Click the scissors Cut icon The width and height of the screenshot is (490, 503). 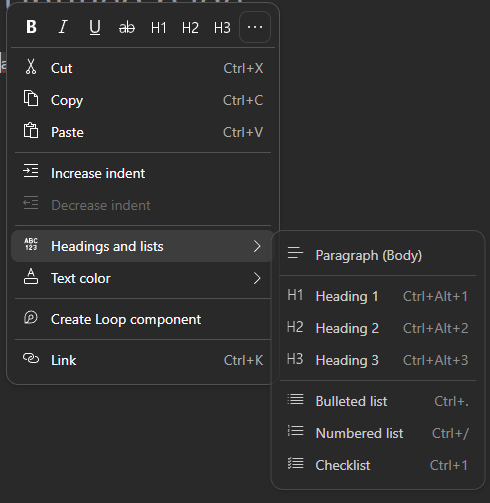(x=31, y=67)
